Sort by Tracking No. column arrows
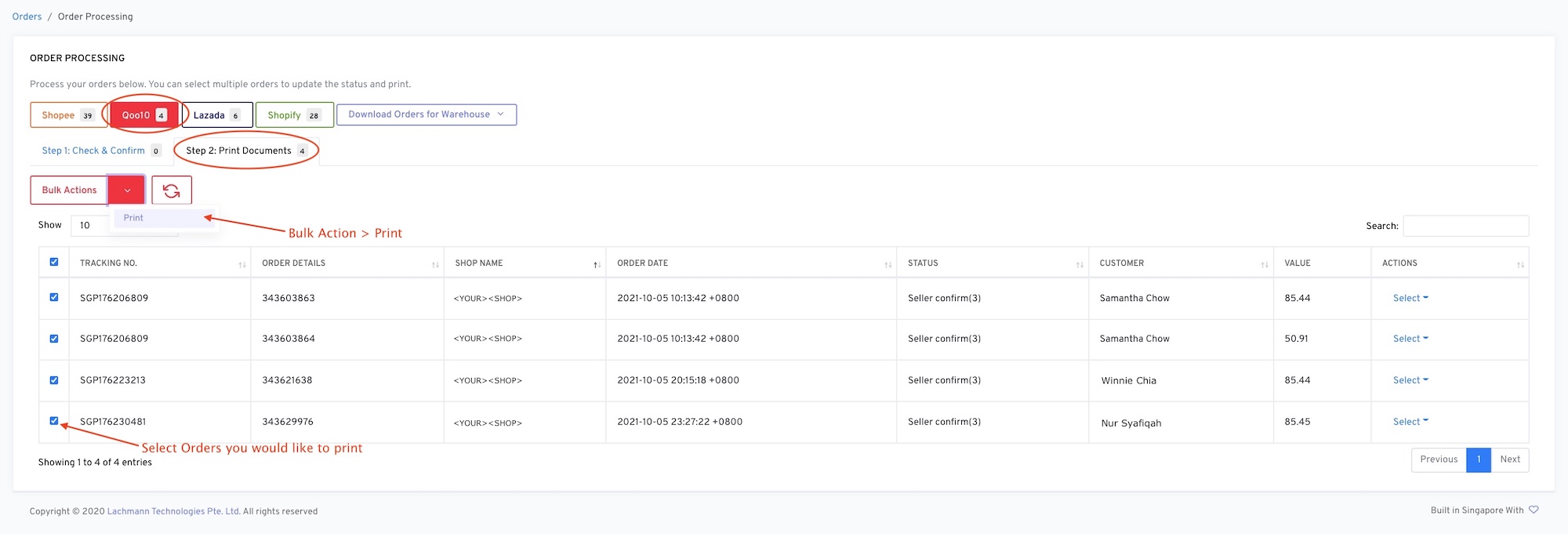This screenshot has width=1568, height=534. [241, 265]
